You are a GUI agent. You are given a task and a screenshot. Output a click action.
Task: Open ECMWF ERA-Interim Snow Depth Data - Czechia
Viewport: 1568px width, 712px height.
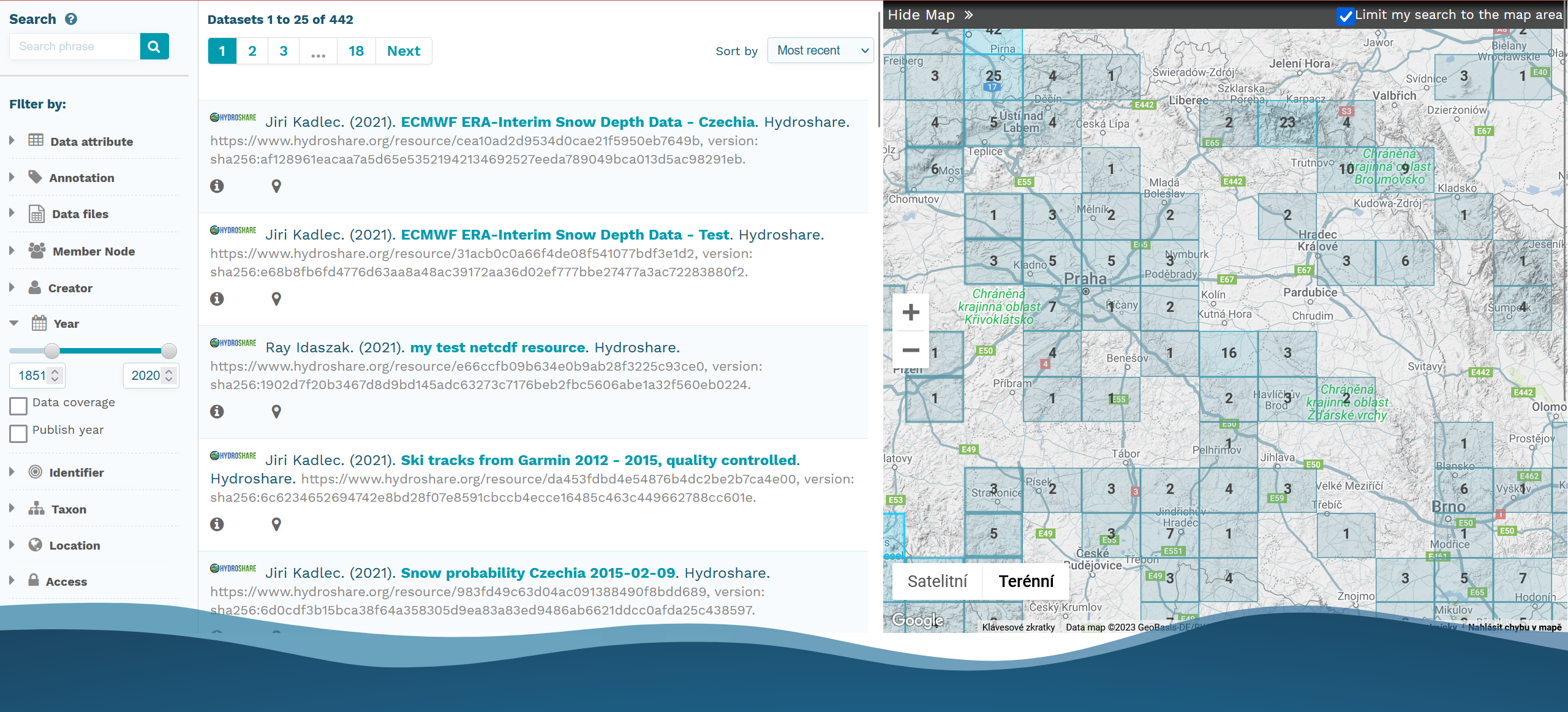coord(578,122)
